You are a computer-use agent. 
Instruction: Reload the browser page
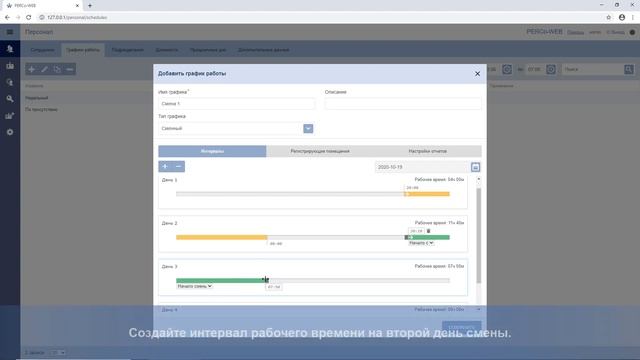29,17
